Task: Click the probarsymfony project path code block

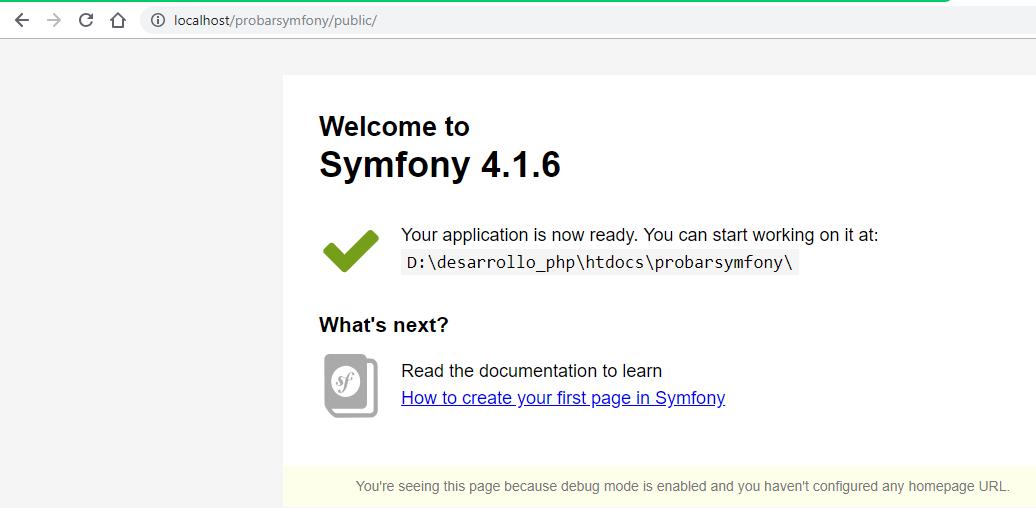Action: point(599,263)
